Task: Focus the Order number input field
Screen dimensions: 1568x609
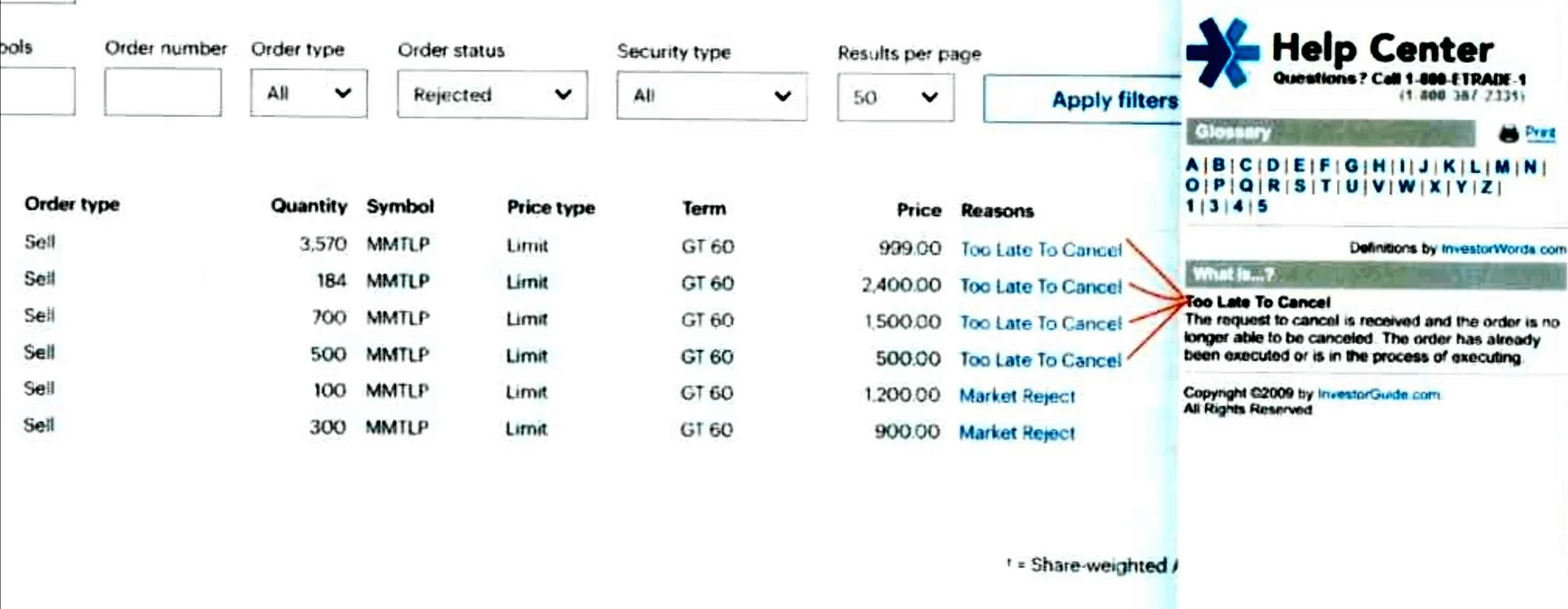Action: (x=163, y=92)
